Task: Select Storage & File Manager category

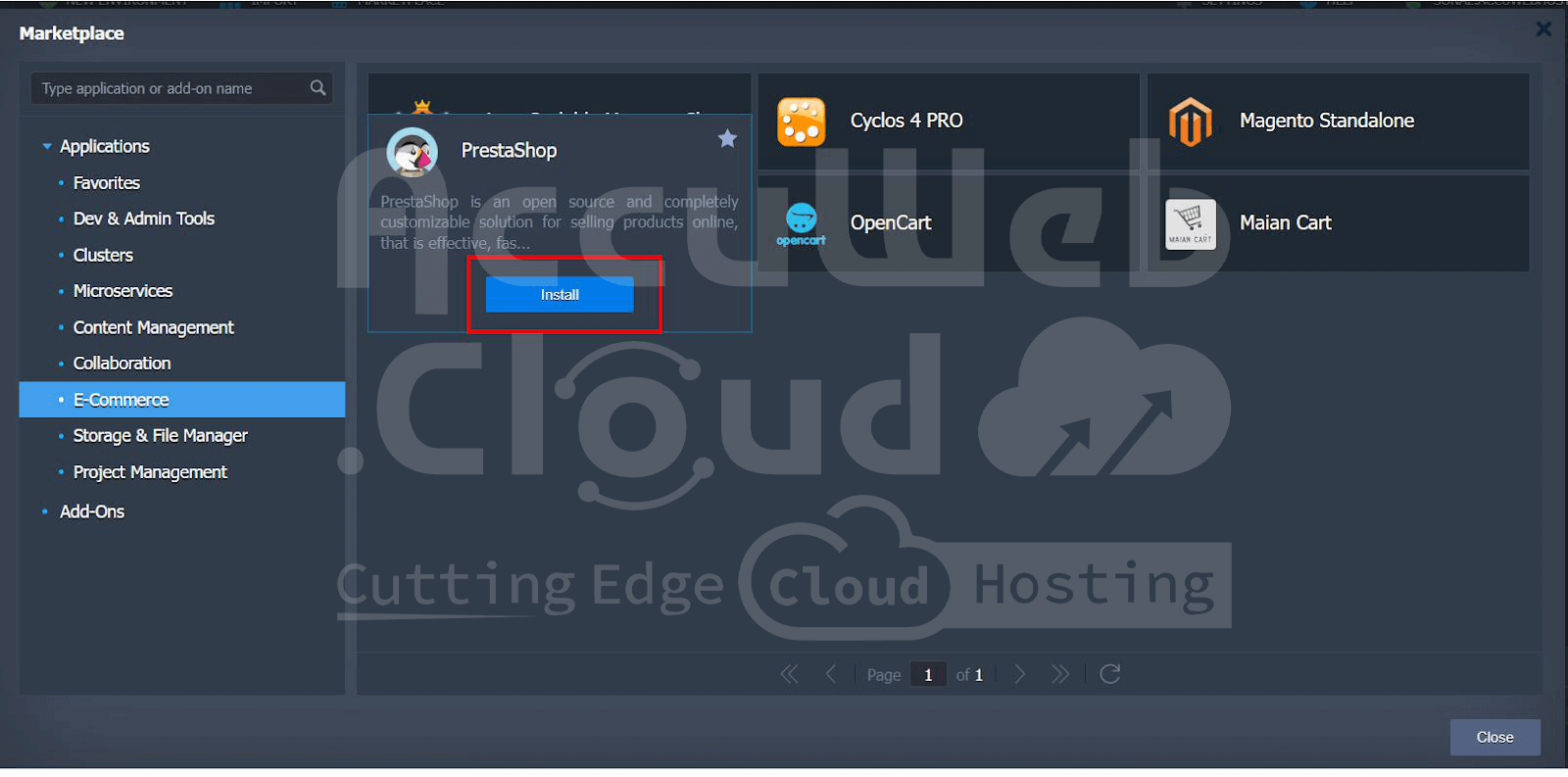Action: click(x=160, y=436)
